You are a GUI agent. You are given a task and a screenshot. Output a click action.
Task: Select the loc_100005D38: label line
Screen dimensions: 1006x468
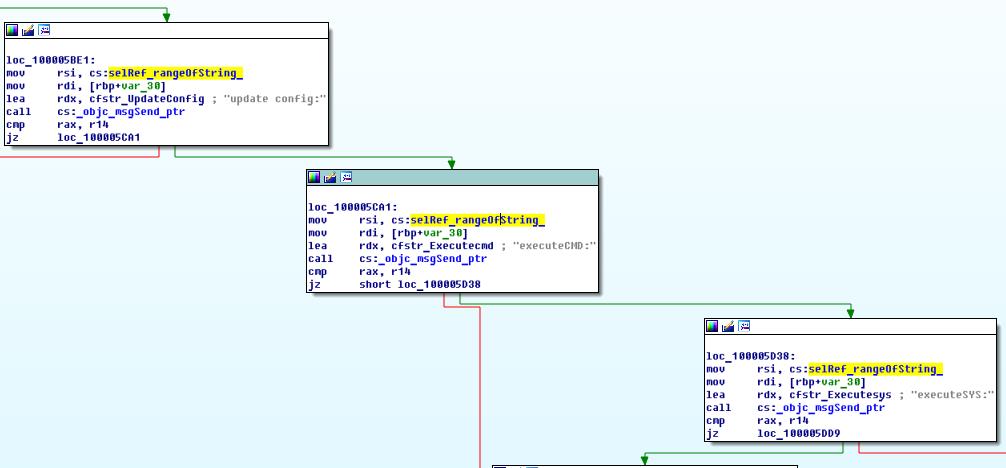(751, 356)
